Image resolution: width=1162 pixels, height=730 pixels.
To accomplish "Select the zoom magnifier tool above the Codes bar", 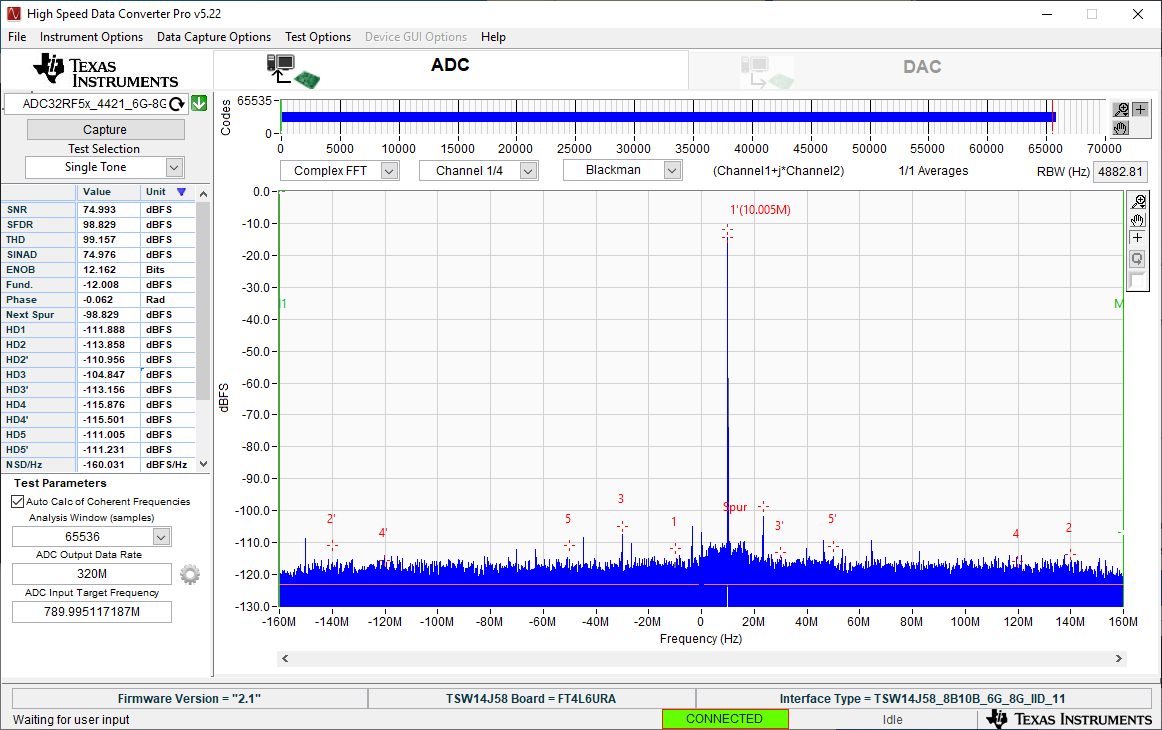I will pos(1121,110).
